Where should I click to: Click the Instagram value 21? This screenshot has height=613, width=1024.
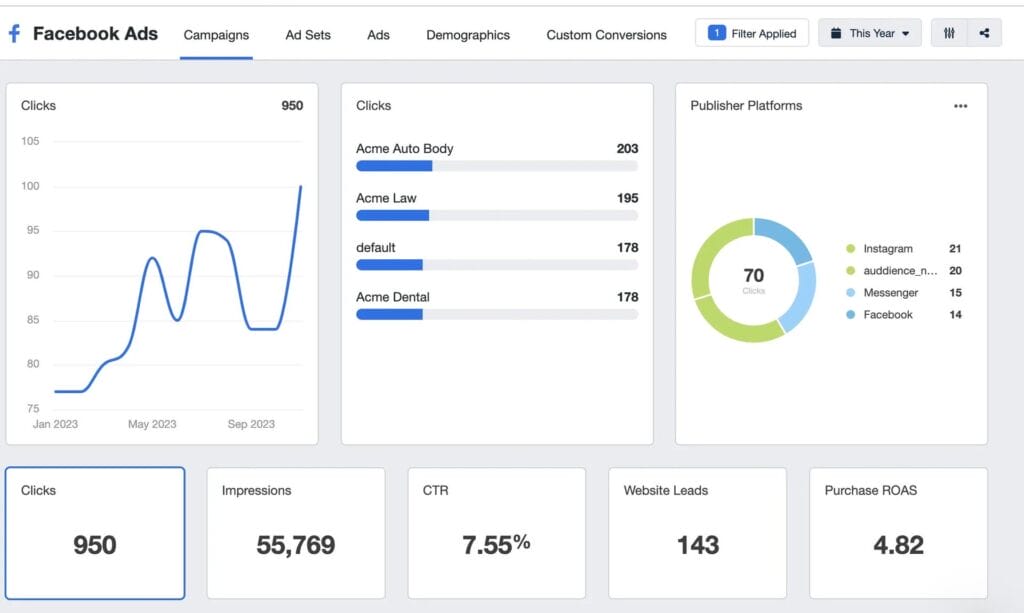pos(955,249)
